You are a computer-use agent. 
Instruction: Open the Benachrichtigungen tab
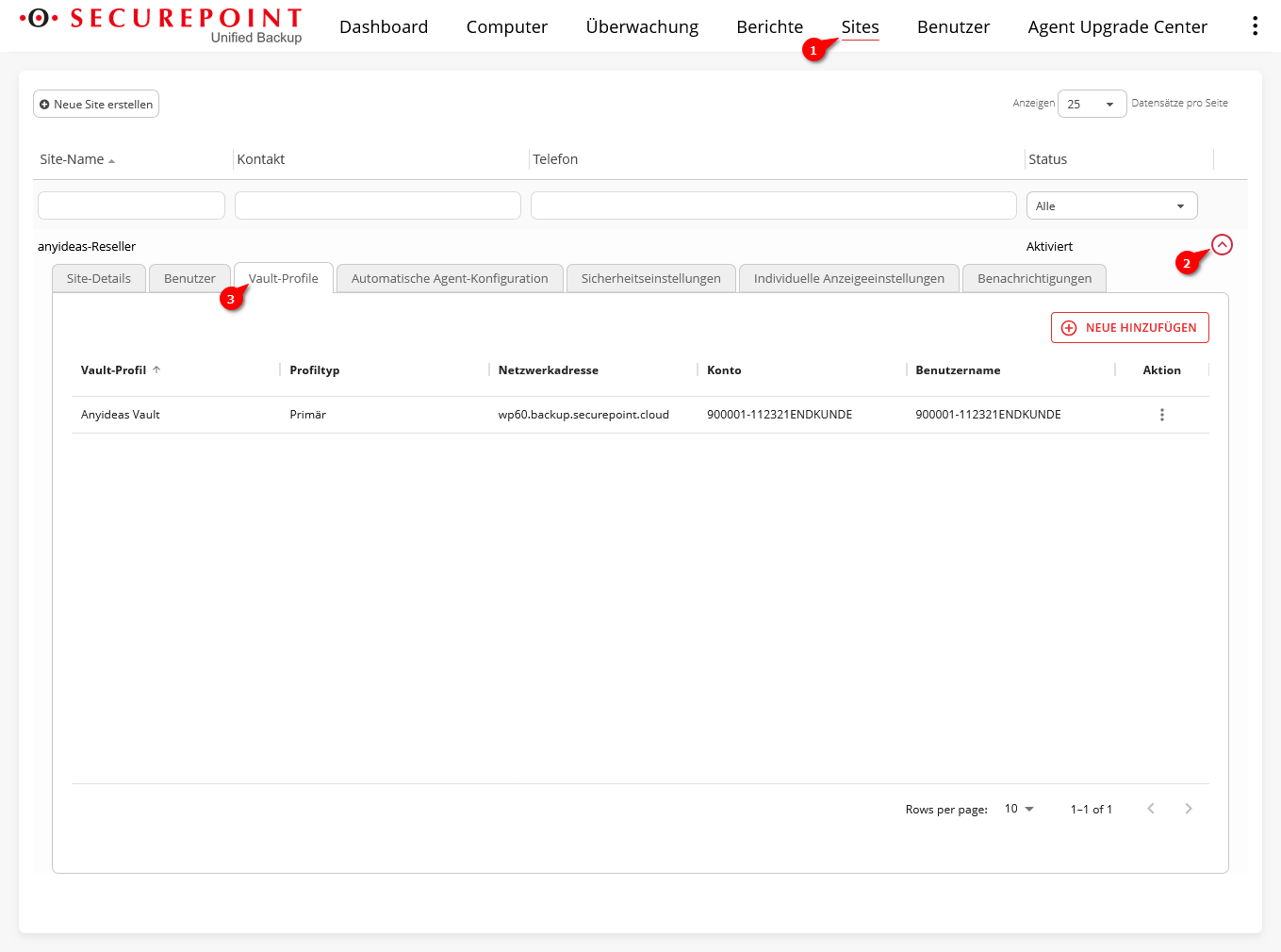click(1034, 279)
